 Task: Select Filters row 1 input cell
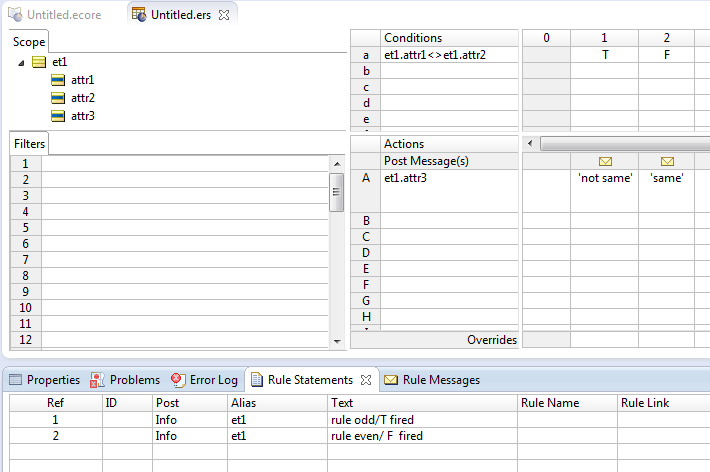click(x=185, y=164)
